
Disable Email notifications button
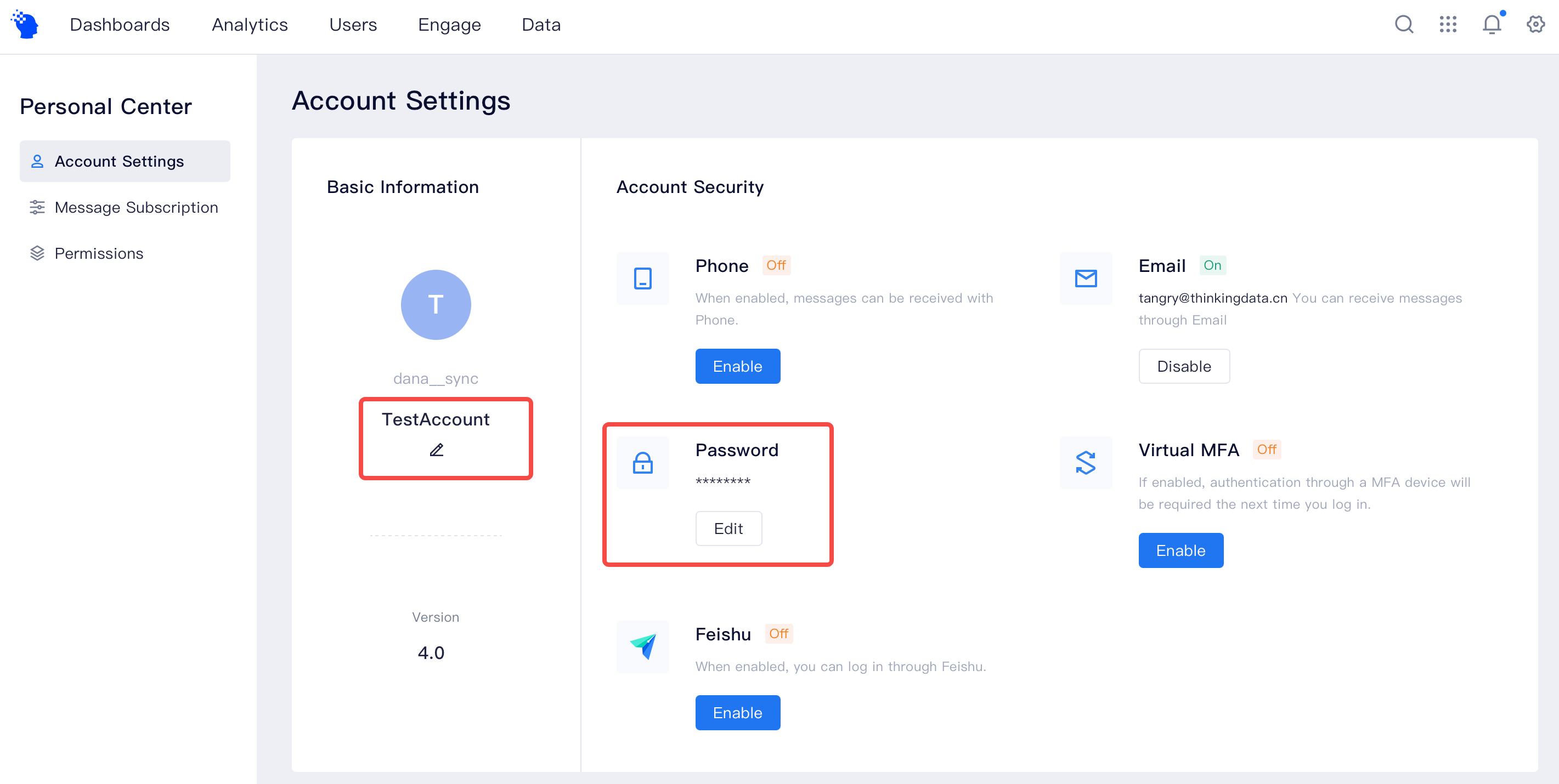1184,366
